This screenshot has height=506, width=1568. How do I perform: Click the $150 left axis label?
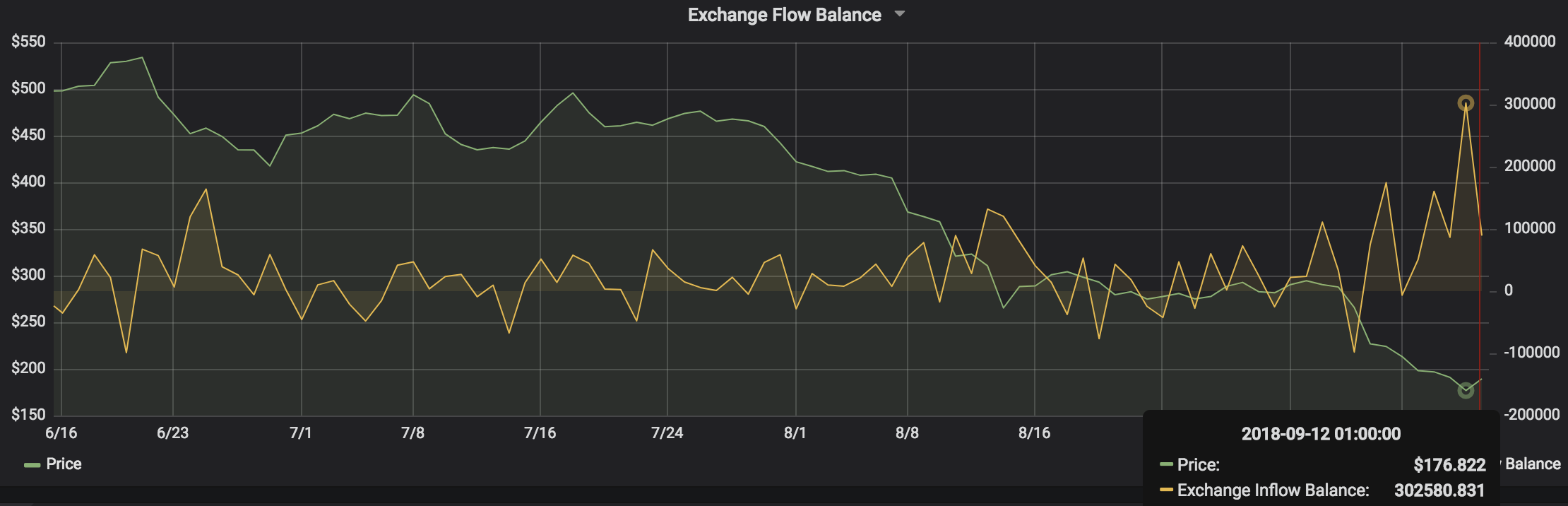(28, 415)
